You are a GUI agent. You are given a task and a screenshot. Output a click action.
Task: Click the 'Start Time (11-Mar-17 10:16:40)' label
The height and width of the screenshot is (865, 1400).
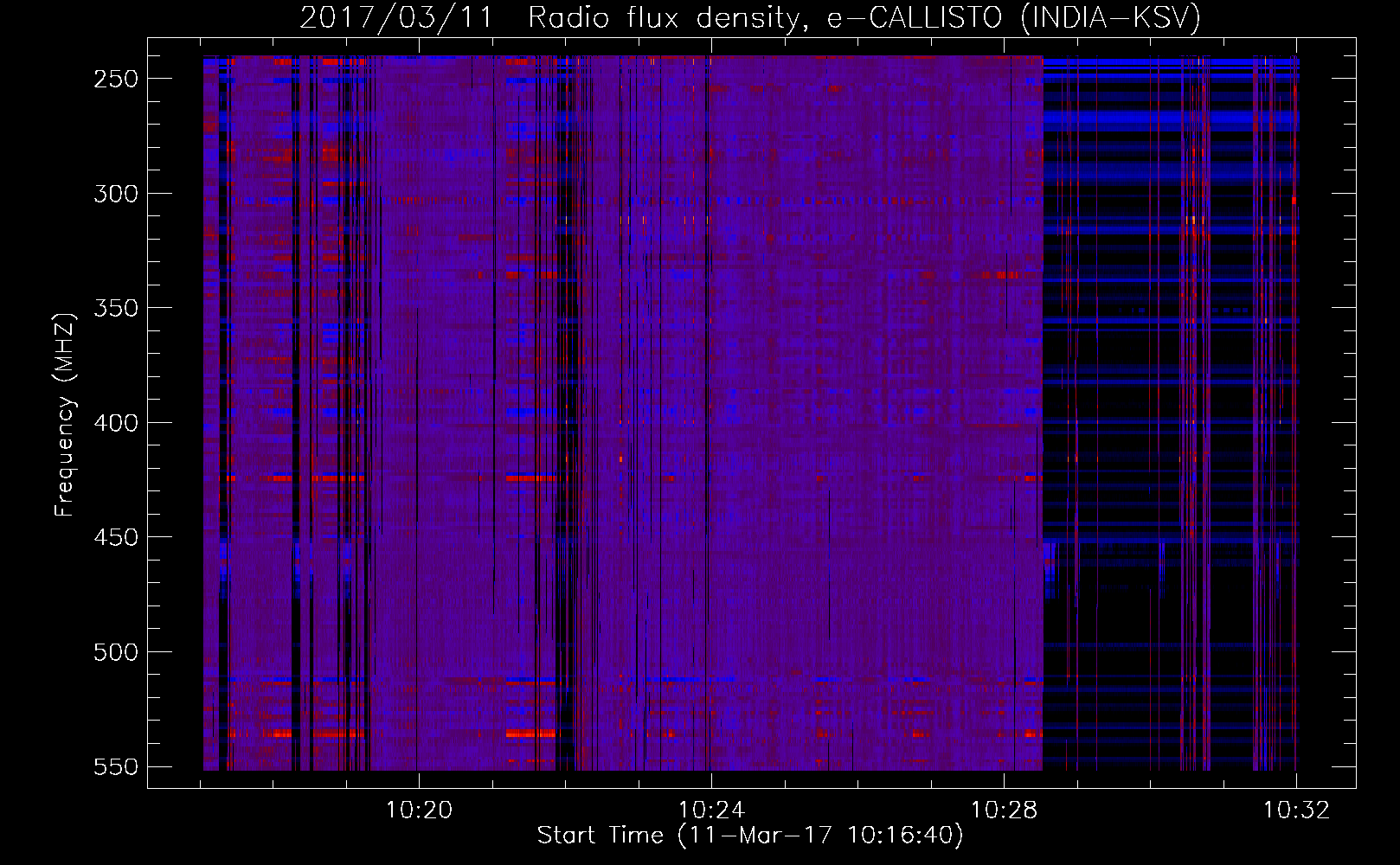pyautogui.click(x=750, y=836)
